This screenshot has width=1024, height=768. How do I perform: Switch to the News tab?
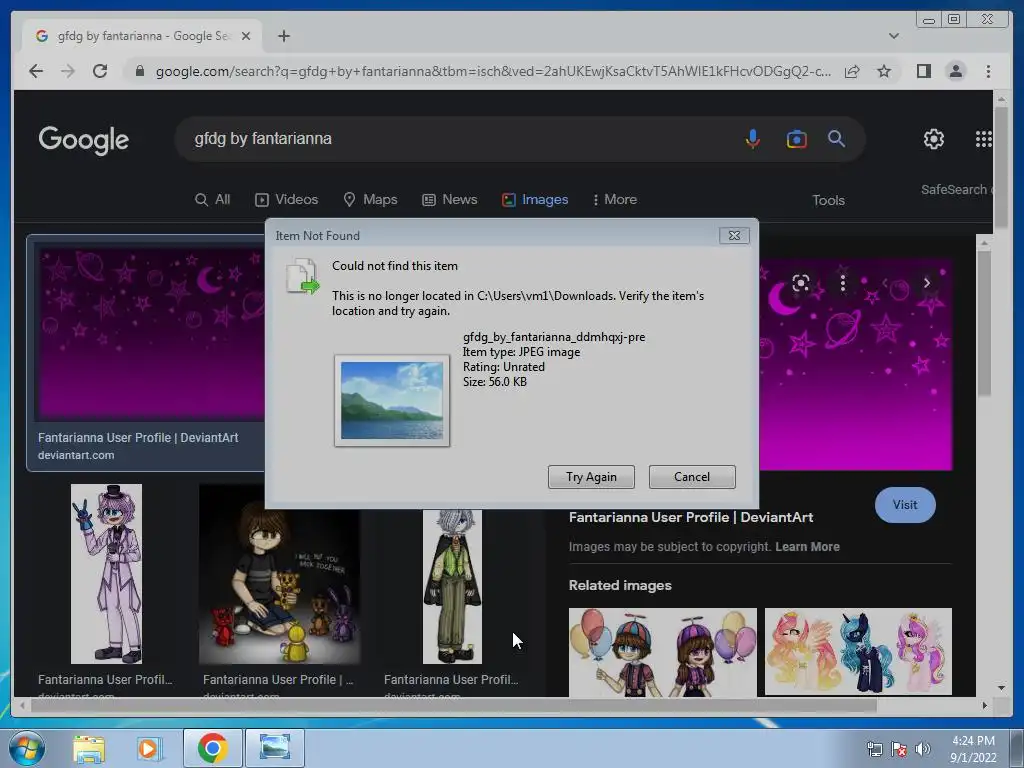[x=450, y=199]
